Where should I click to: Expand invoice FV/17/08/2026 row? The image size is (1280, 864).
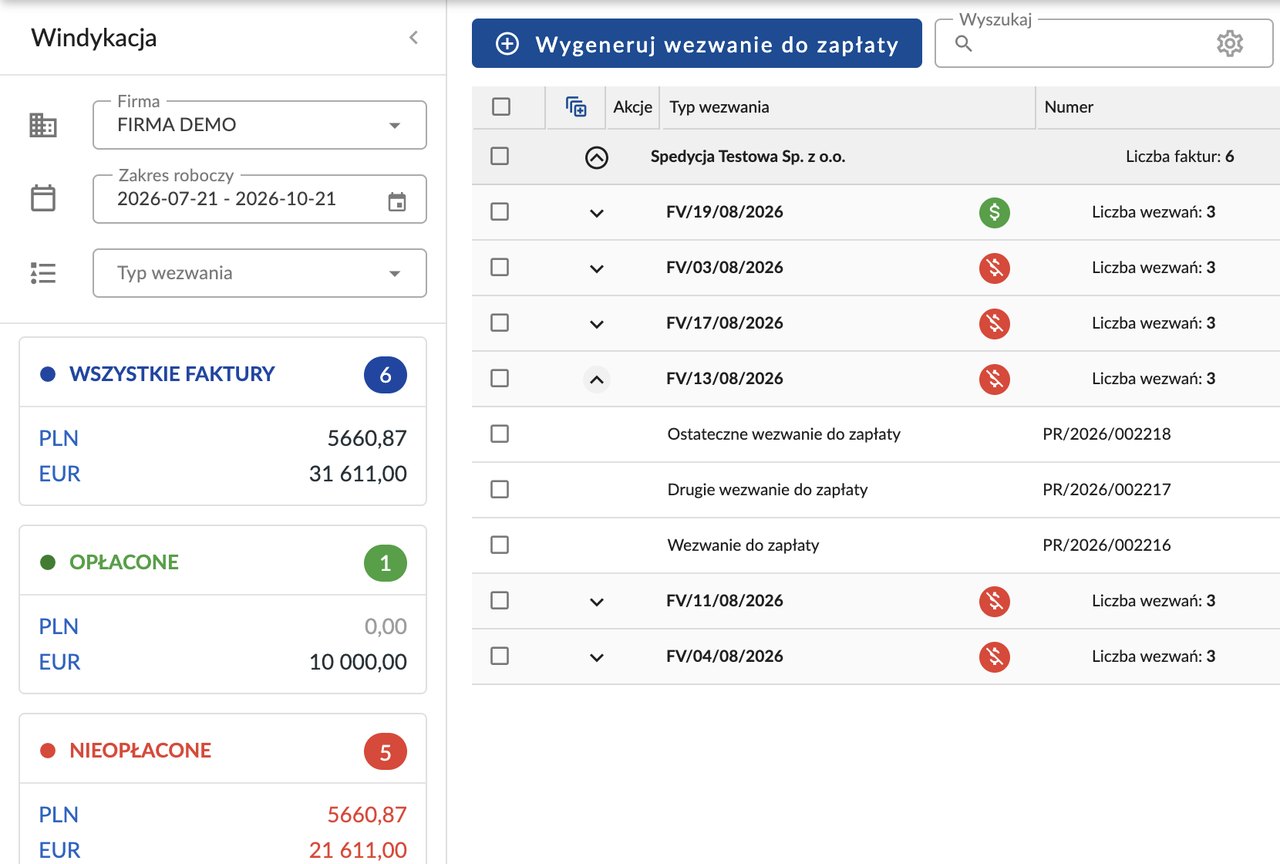tap(597, 323)
